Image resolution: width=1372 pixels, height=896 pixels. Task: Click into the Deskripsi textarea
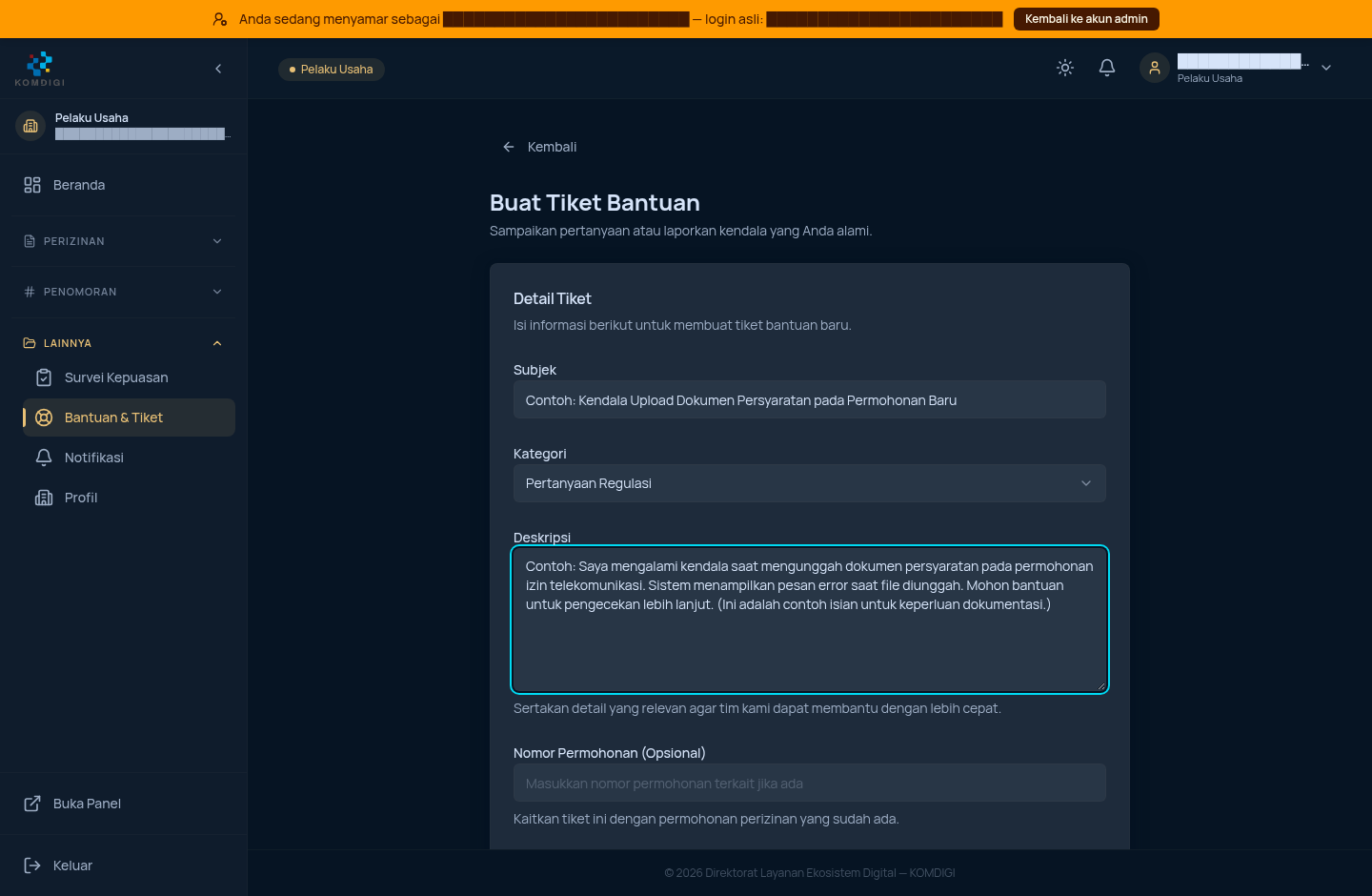coord(810,620)
